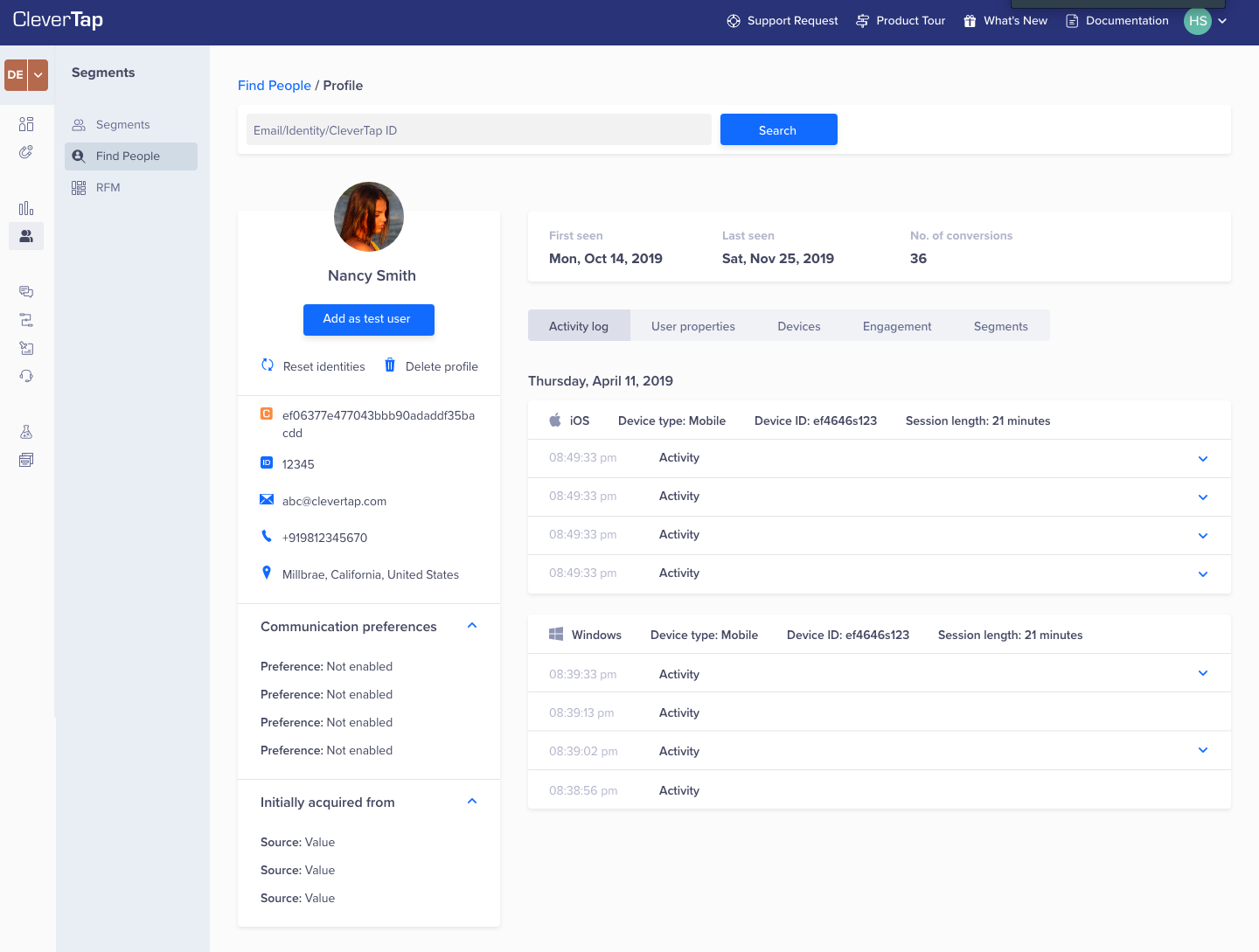Click the journeys flow sidebar icon
Screen dimensions: 1259x952
click(x=26, y=320)
